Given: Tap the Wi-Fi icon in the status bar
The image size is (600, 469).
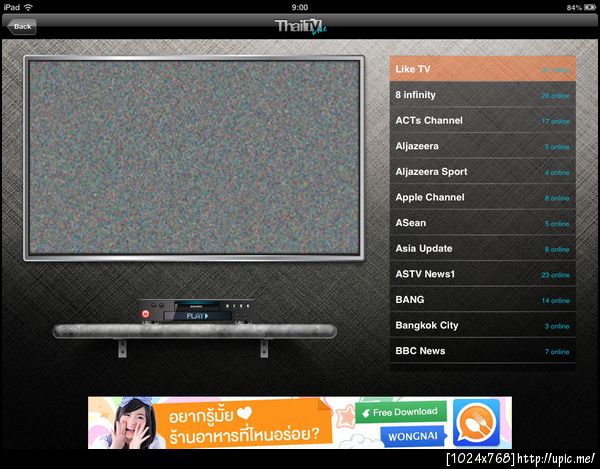Looking at the screenshot, I should coord(28,7).
